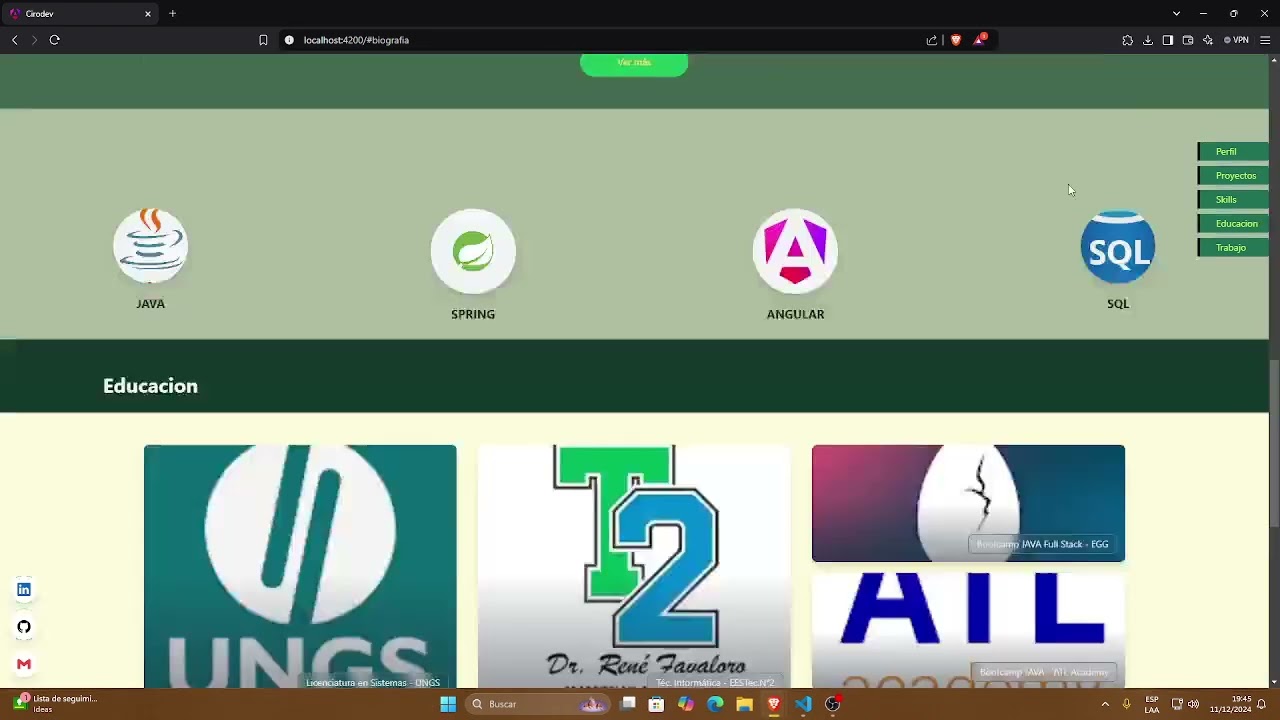Open the LinkedIn profile icon

coord(24,590)
